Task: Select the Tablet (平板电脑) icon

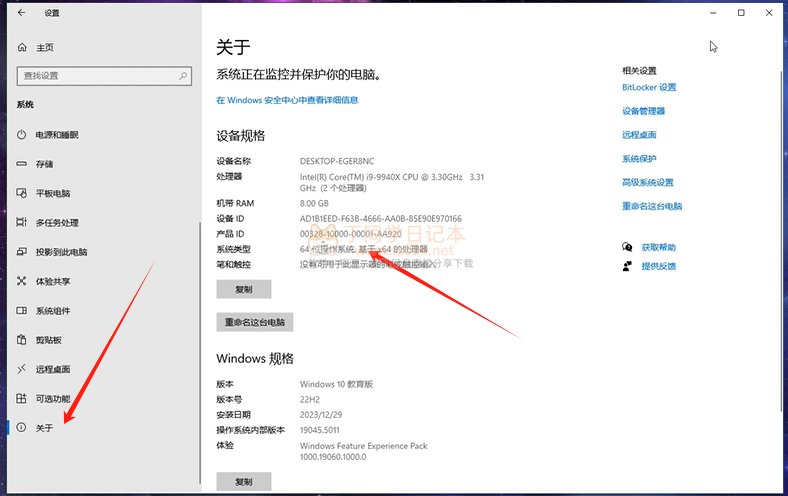Action: point(21,193)
